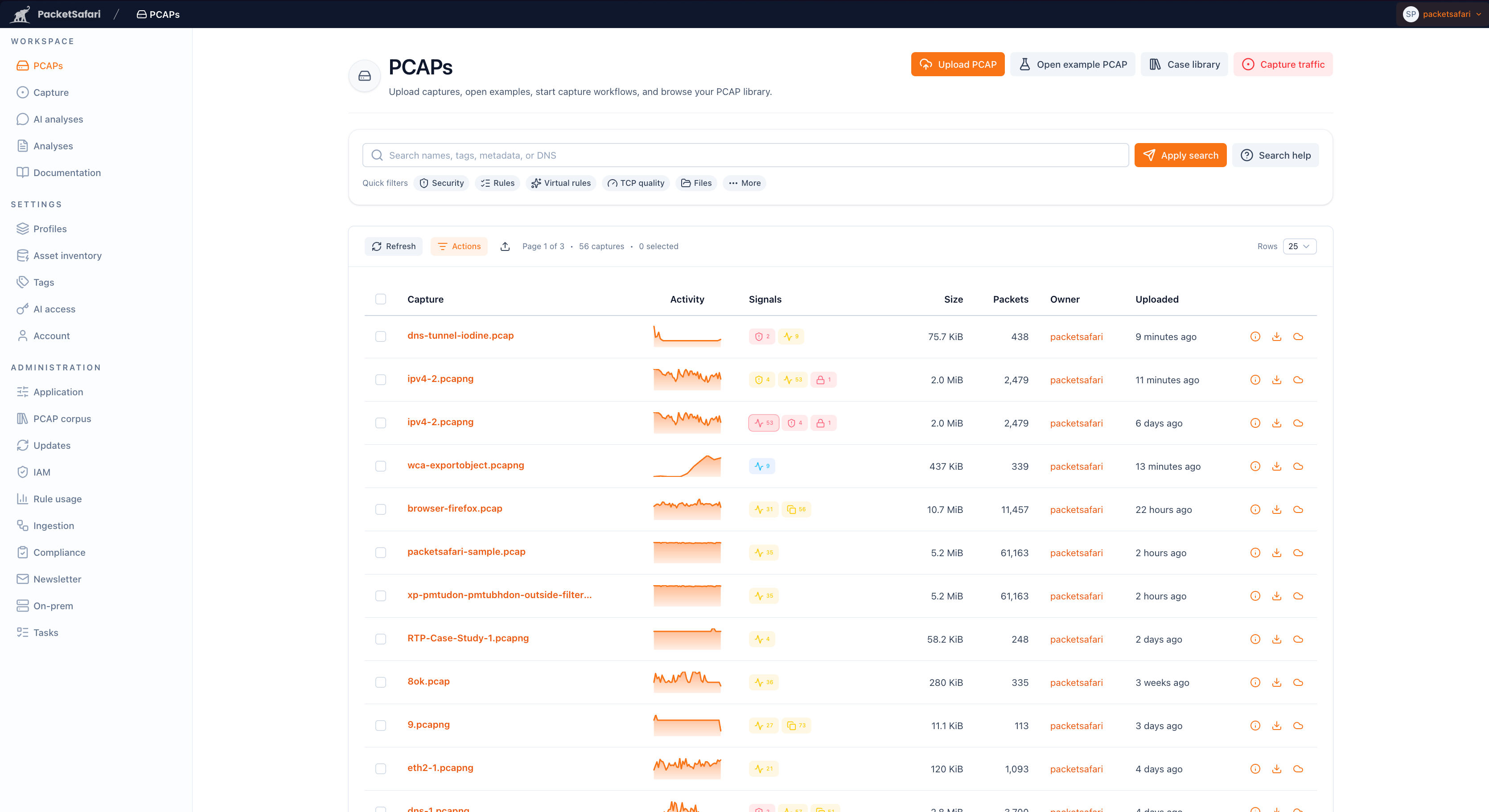The height and width of the screenshot is (812, 1489).
Task: Click Apply search
Action: coord(1181,155)
